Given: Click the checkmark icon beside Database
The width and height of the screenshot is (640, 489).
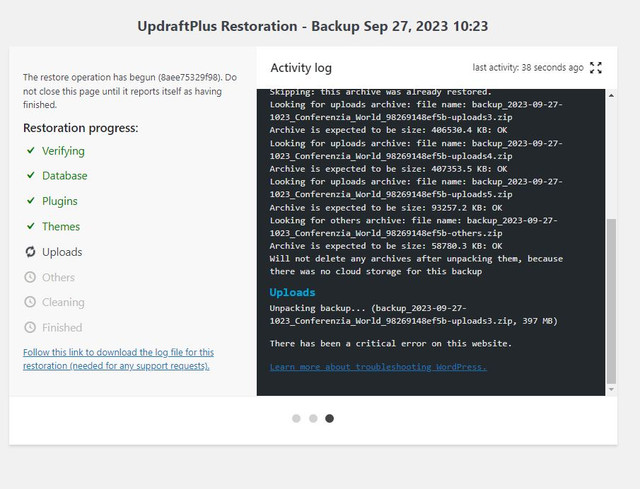Looking at the screenshot, I should [x=31, y=175].
